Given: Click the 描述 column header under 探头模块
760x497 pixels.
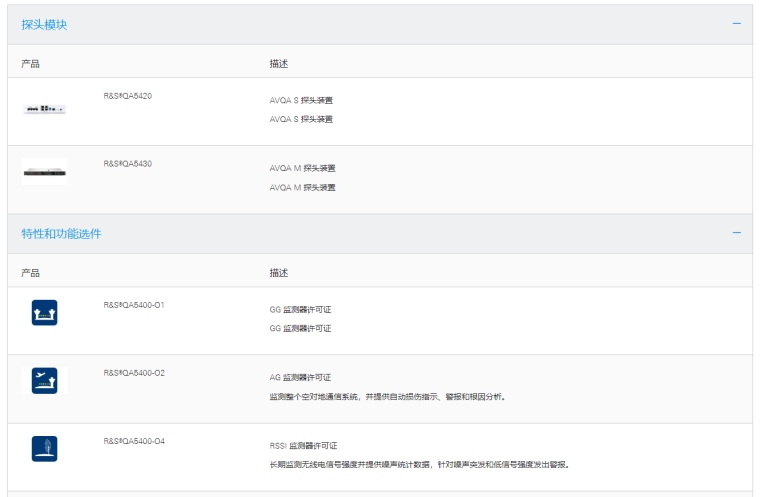Looking at the screenshot, I should 279,64.
